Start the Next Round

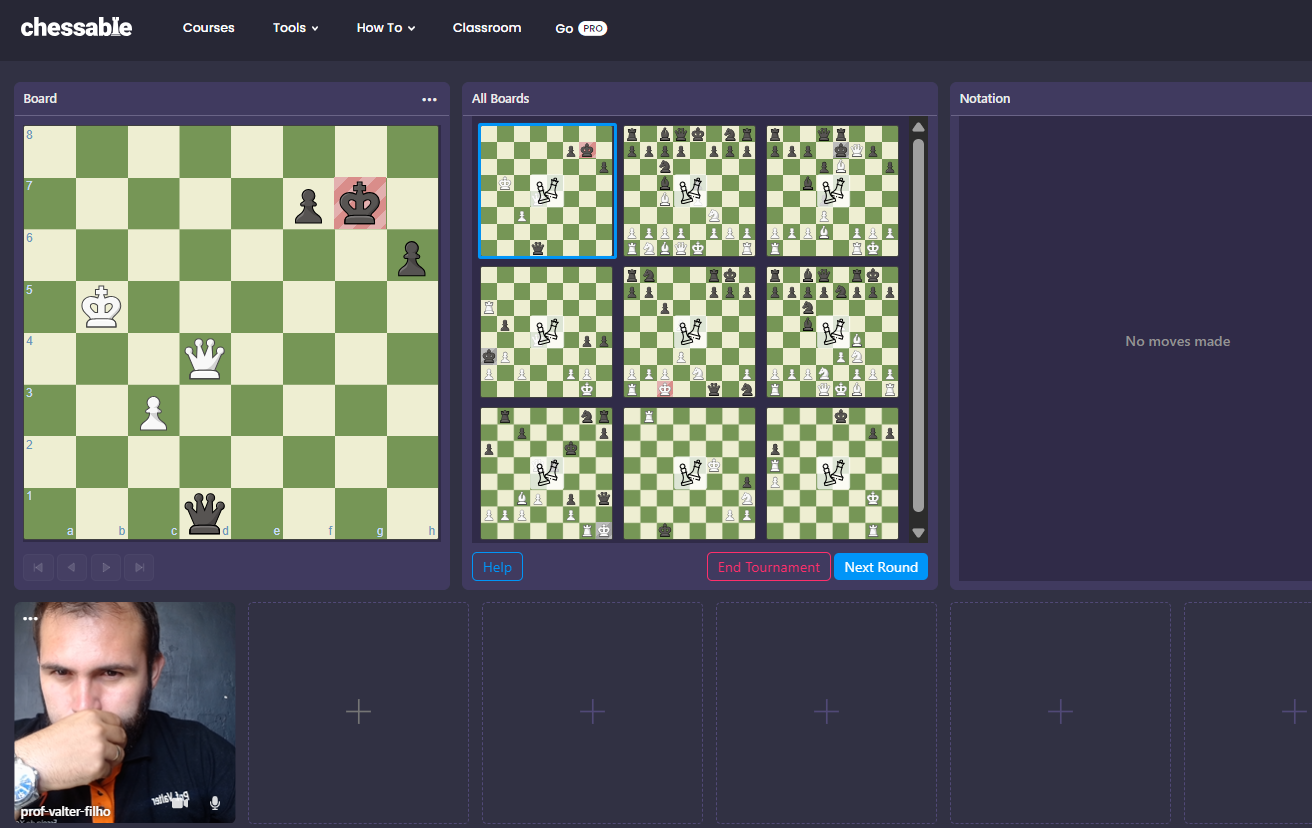(880, 567)
